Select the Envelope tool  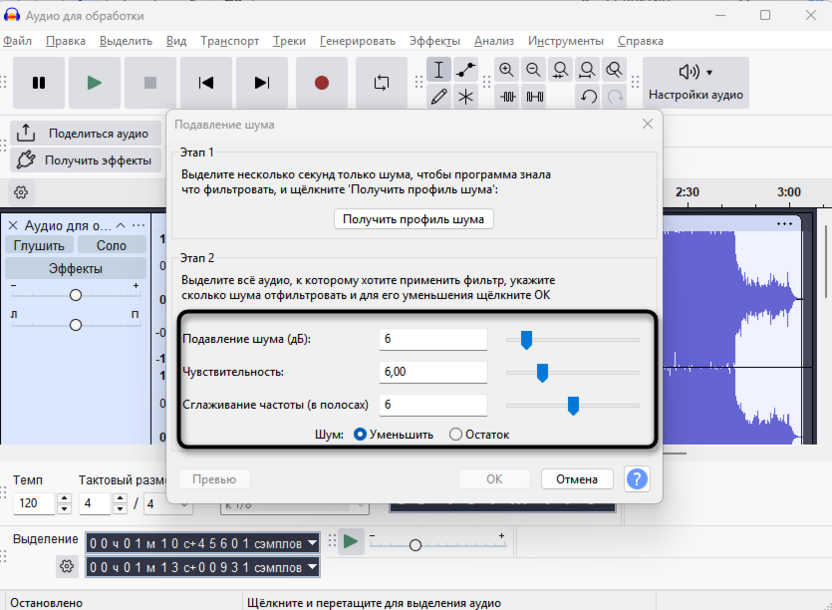click(x=466, y=69)
